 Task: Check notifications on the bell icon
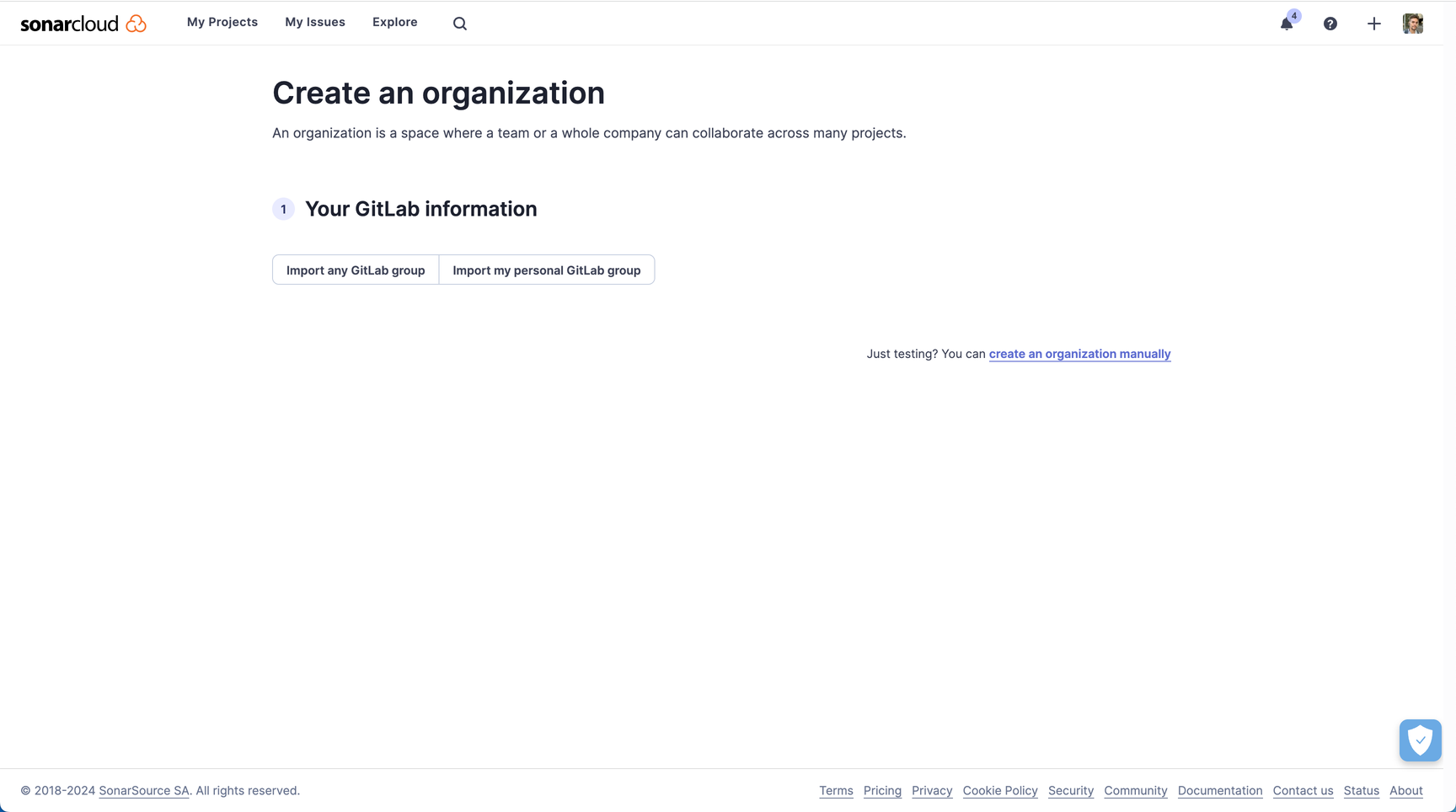1286,24
